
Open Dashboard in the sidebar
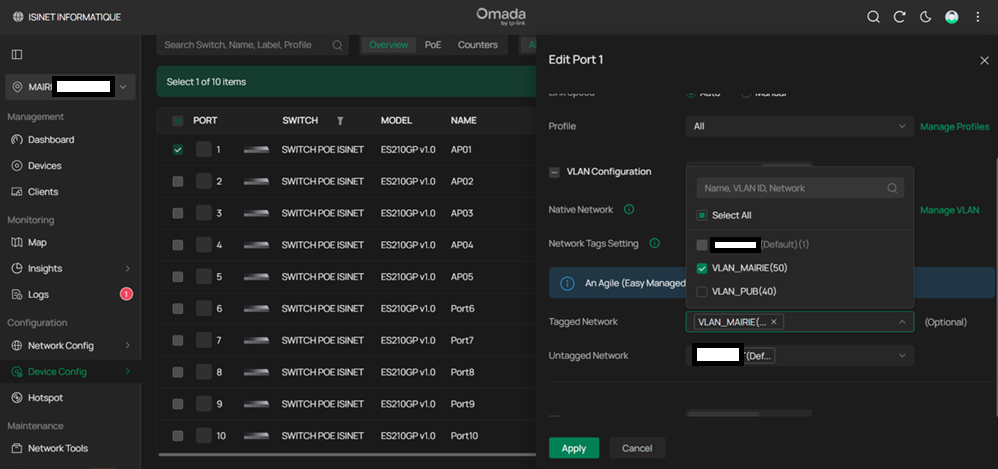point(51,140)
